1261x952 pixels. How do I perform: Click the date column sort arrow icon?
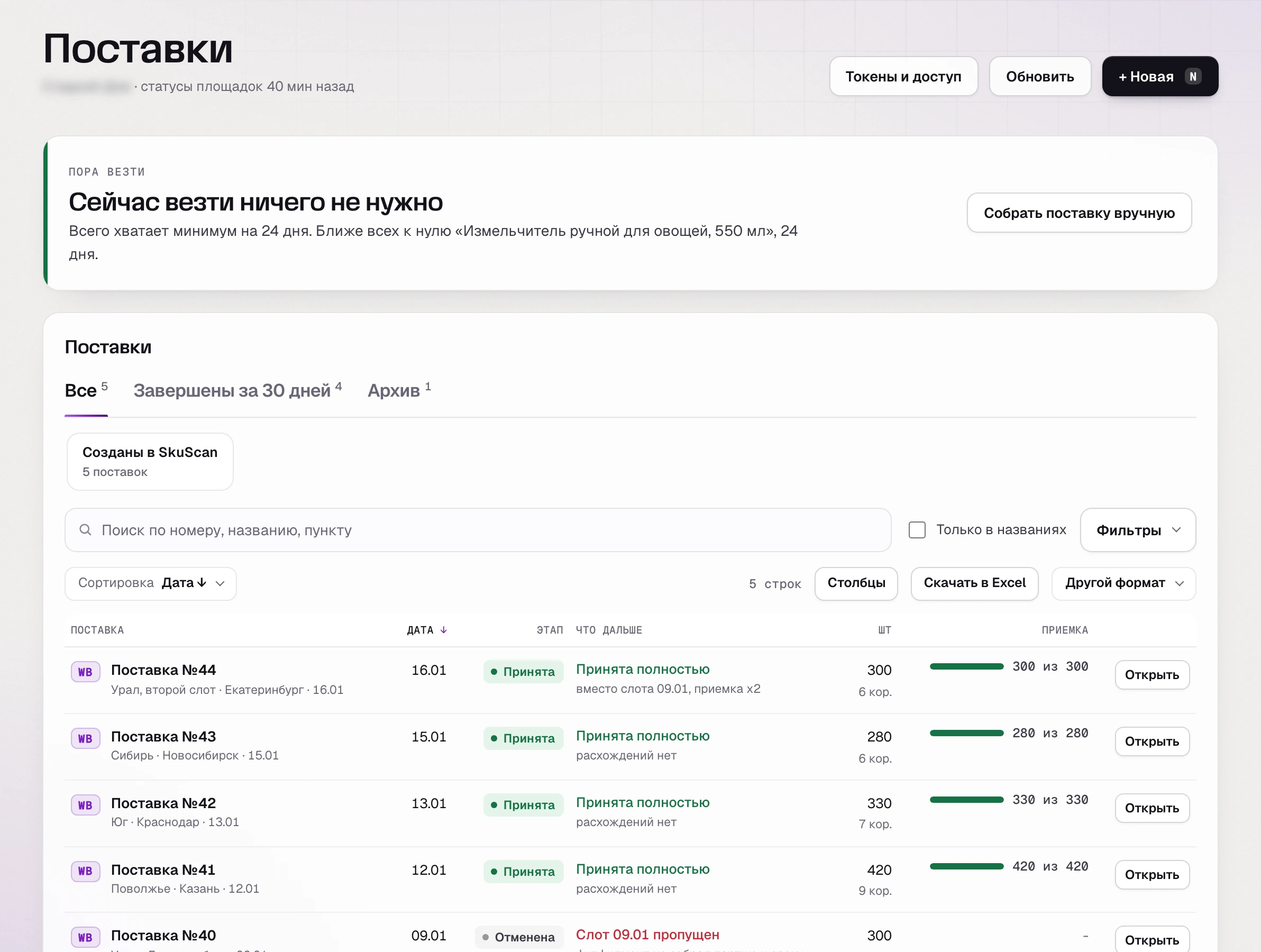pos(443,630)
